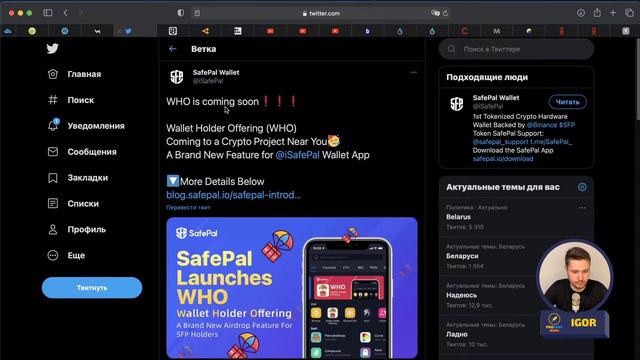Click the Твитнуть button
This screenshot has height=360, width=640.
tap(92, 287)
